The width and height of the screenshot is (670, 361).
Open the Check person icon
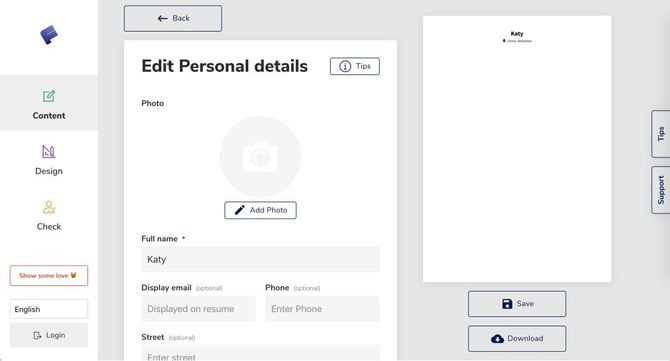(49, 207)
